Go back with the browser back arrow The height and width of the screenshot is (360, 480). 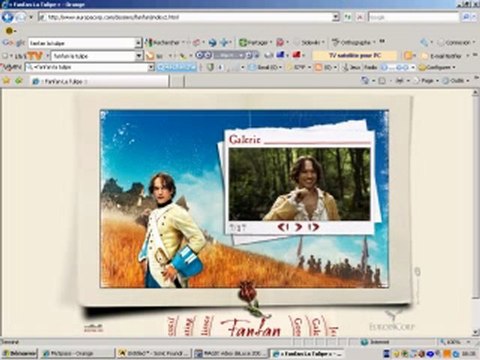7,17
